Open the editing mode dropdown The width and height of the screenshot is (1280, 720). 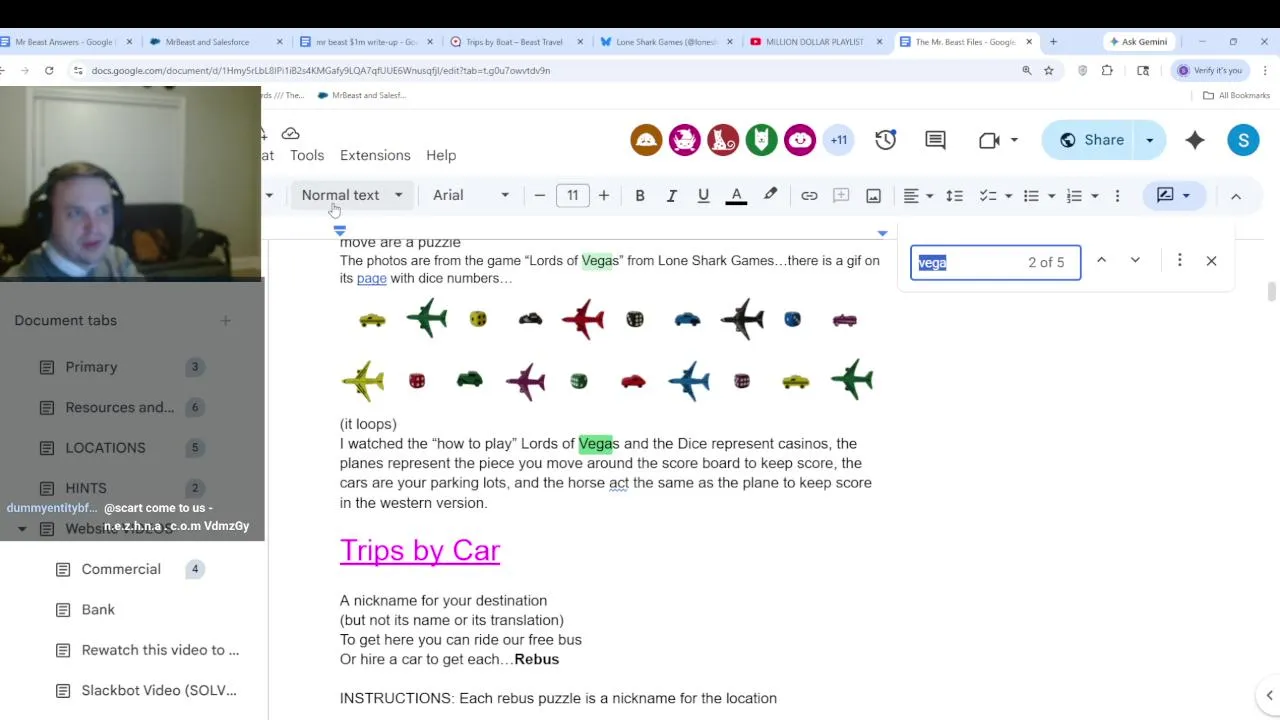pyautogui.click(x=1174, y=196)
